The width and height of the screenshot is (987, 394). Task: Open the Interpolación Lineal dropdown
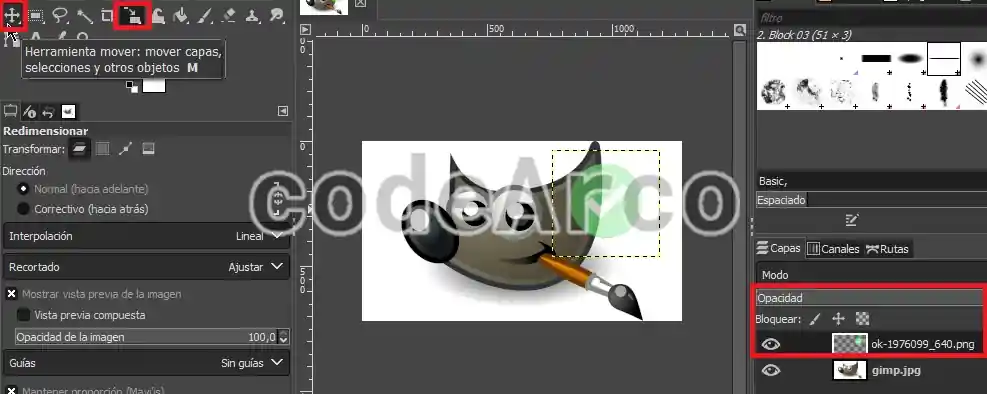tap(146, 236)
